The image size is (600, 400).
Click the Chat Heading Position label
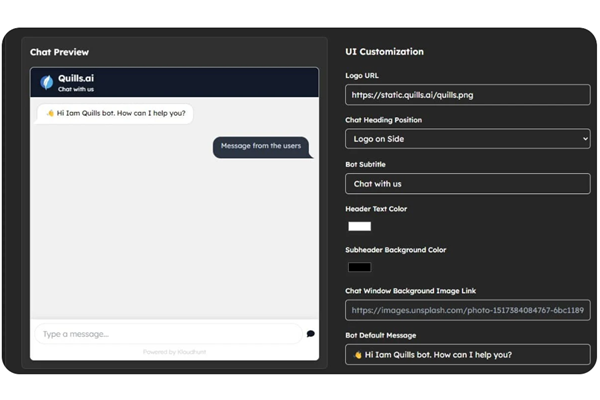tap(384, 119)
